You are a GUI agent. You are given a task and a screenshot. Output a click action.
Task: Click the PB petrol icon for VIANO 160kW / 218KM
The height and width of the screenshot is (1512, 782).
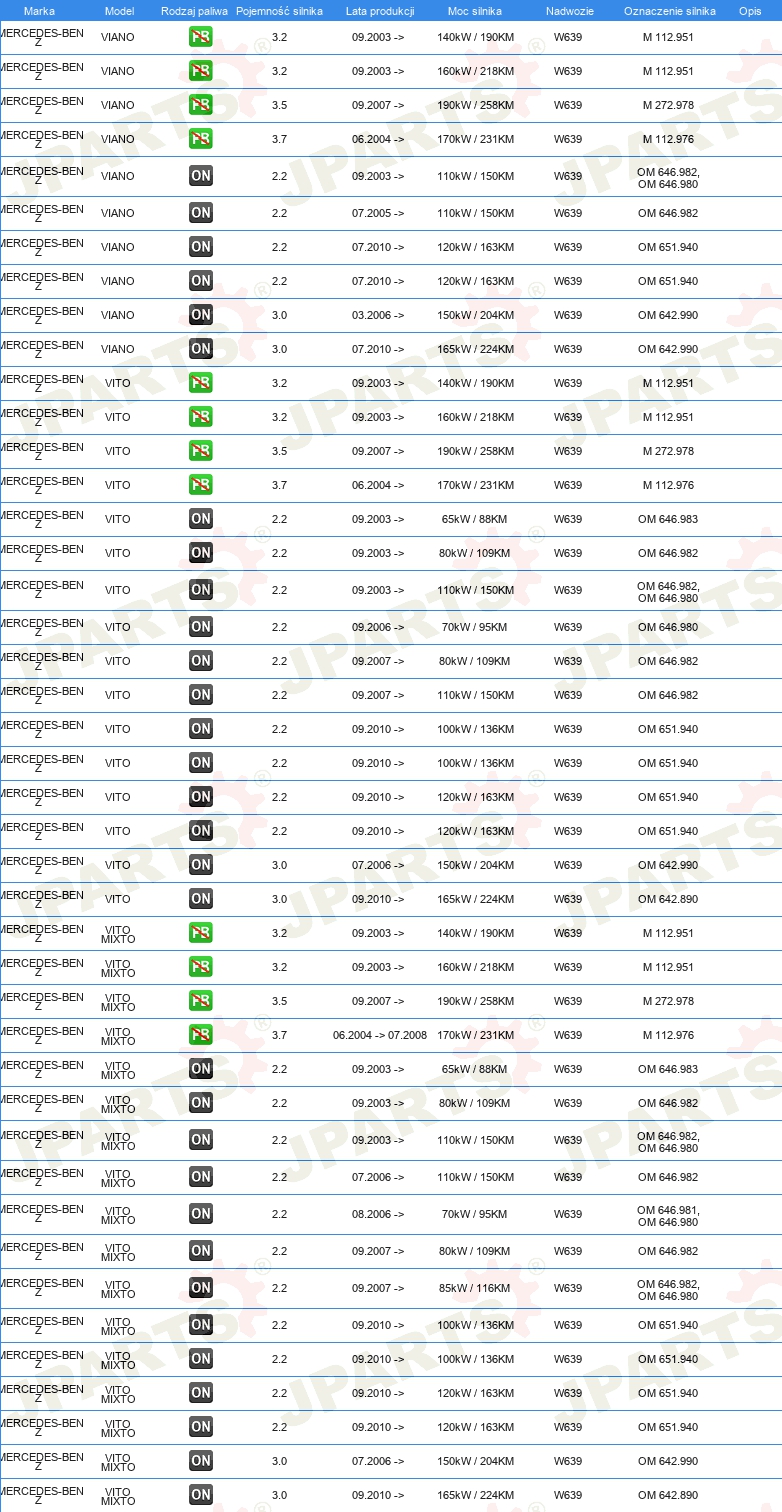point(201,71)
